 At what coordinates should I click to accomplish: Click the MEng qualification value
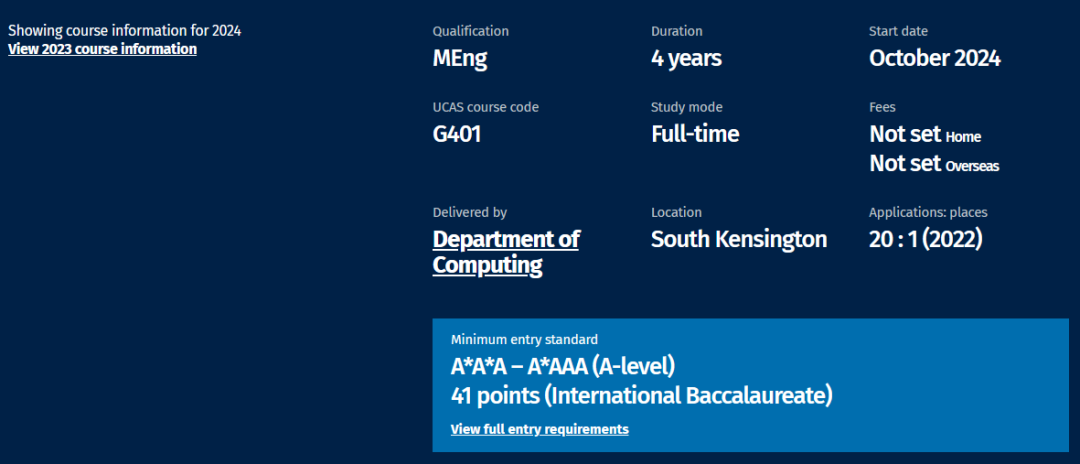[x=460, y=58]
